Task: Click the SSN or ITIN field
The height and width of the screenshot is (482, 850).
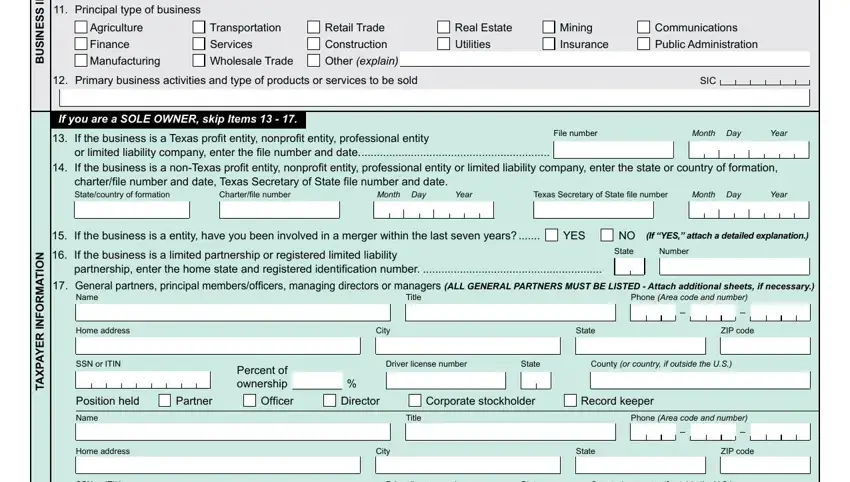Action: 143,380
